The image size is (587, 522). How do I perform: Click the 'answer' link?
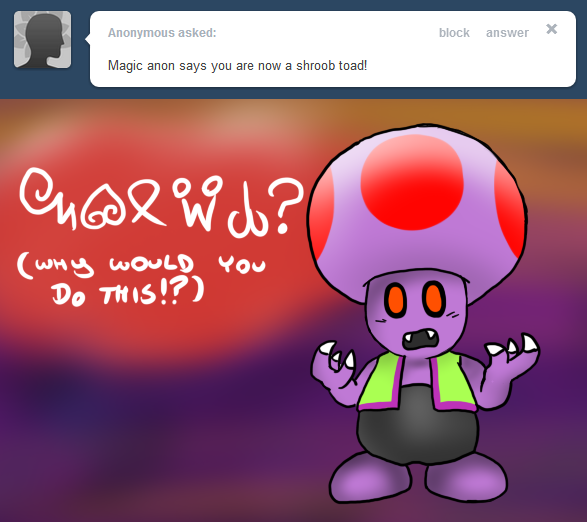(x=507, y=33)
